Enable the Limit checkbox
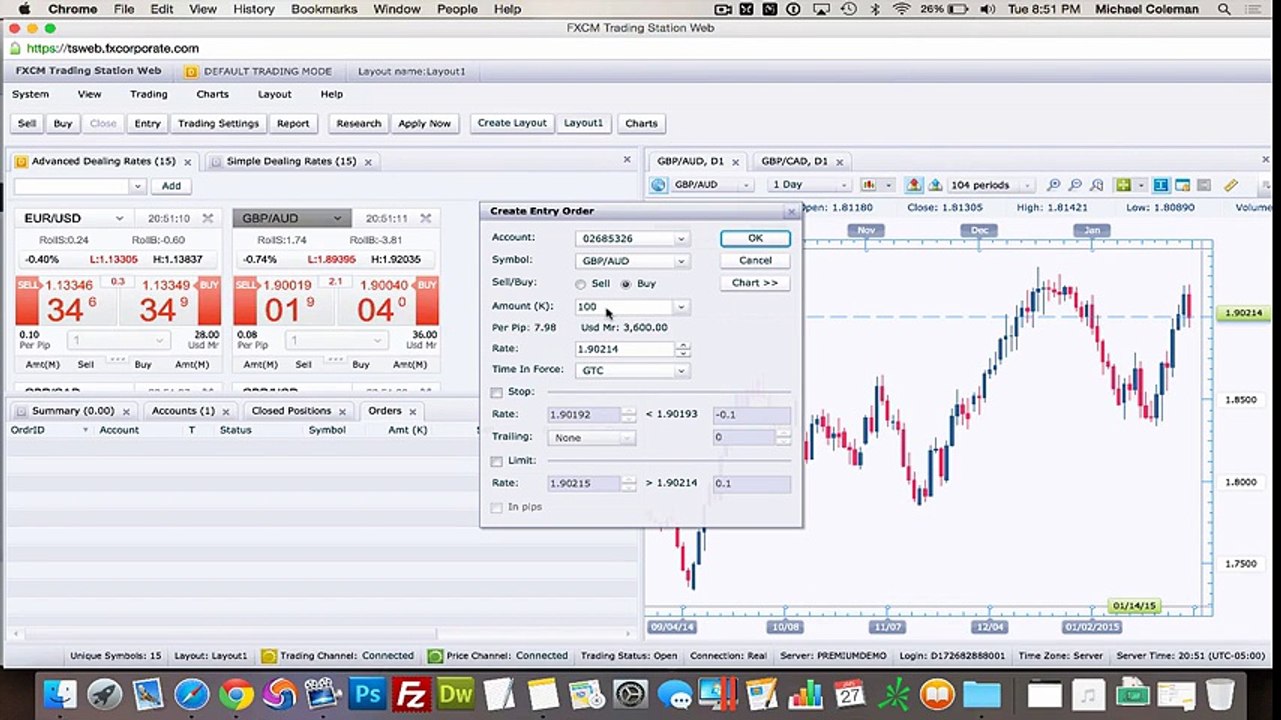Viewport: 1281px width, 720px height. coord(497,461)
